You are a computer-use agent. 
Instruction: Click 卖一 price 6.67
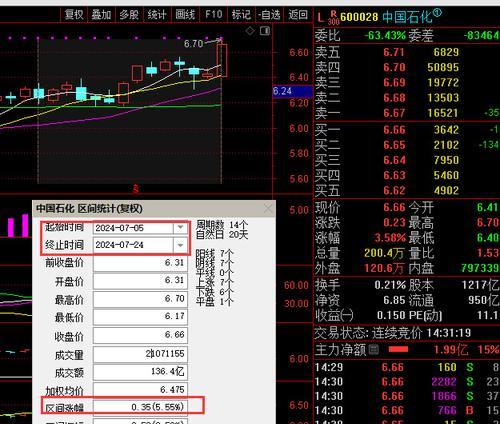point(394,113)
